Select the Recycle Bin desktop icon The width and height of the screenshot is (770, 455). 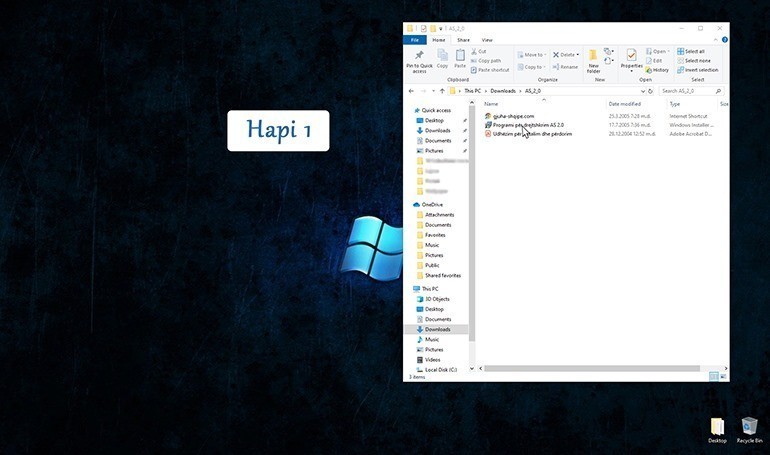coord(749,430)
